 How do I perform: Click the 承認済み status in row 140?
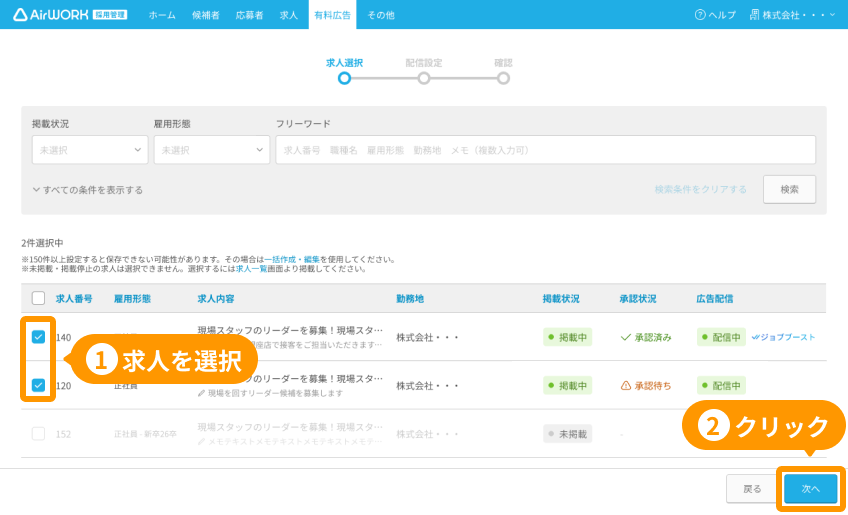[646, 338]
